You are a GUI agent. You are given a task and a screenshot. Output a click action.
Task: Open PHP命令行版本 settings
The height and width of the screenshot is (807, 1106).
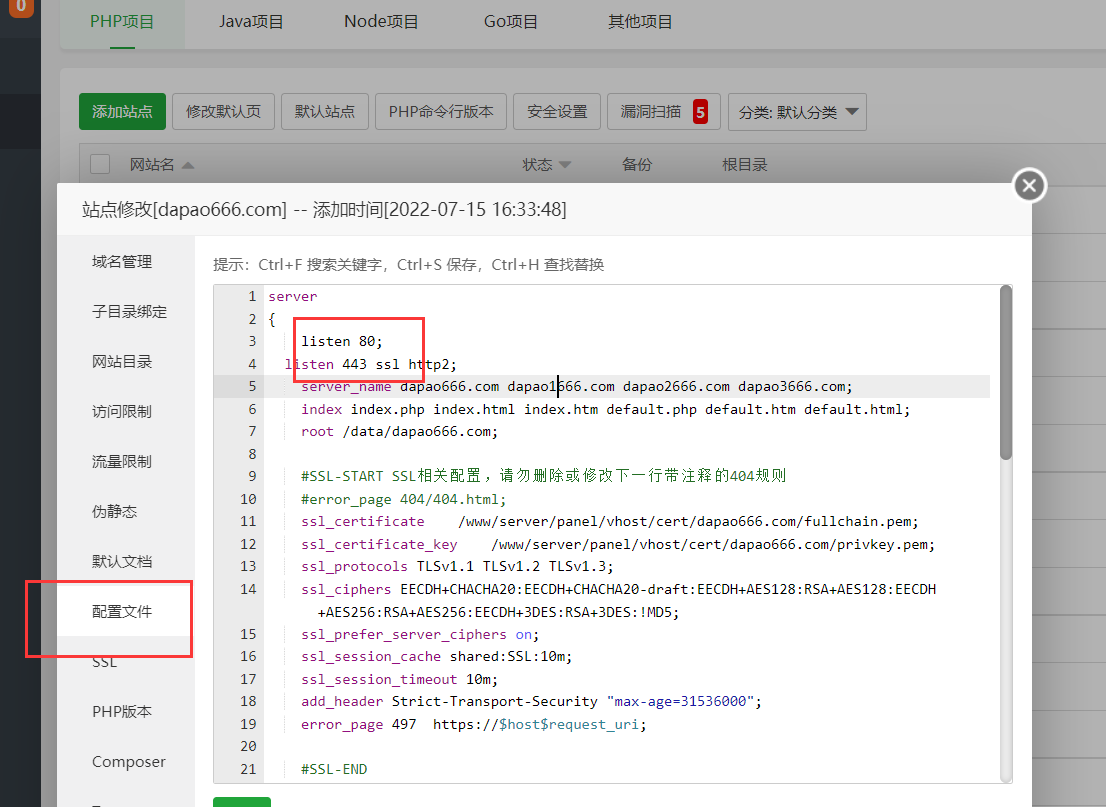tap(440, 111)
